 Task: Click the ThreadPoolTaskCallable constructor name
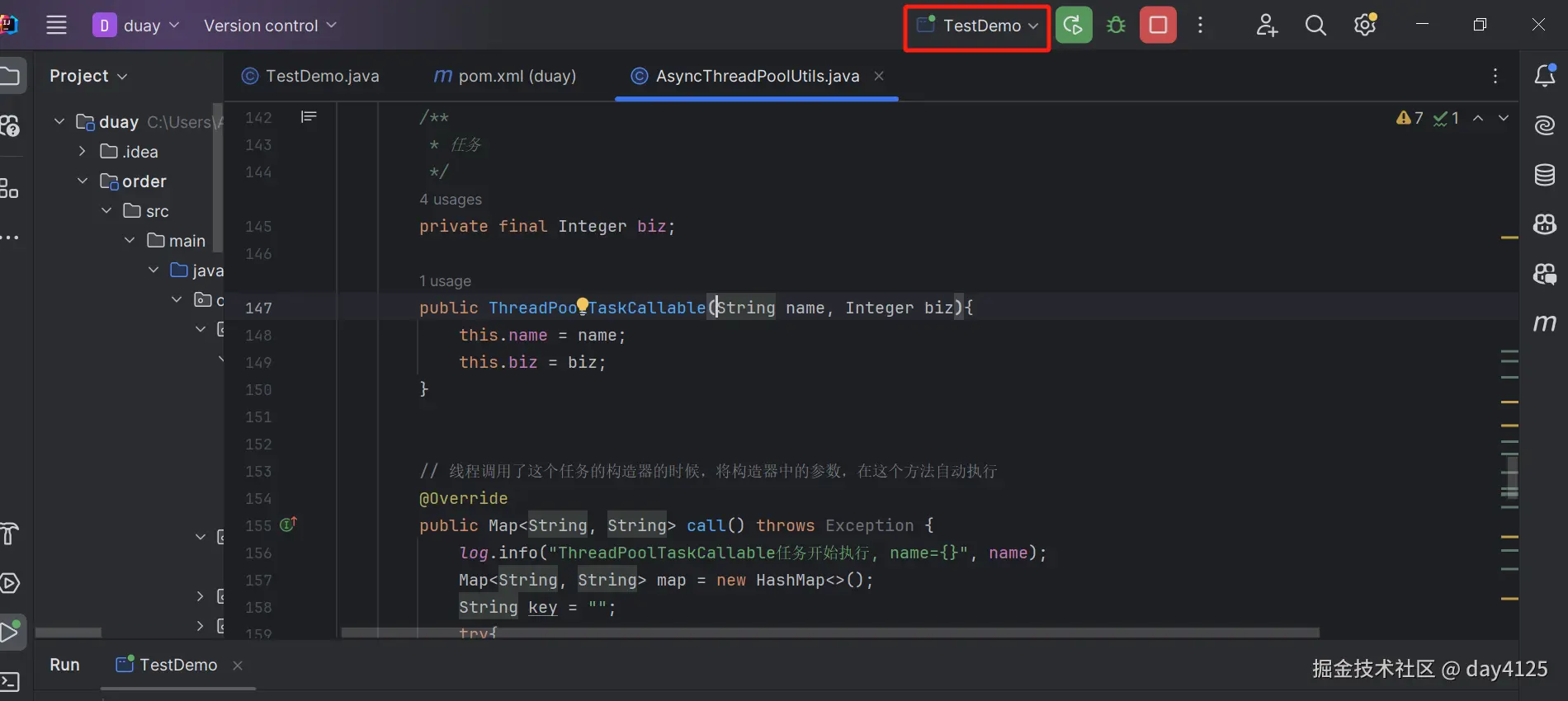(x=597, y=308)
